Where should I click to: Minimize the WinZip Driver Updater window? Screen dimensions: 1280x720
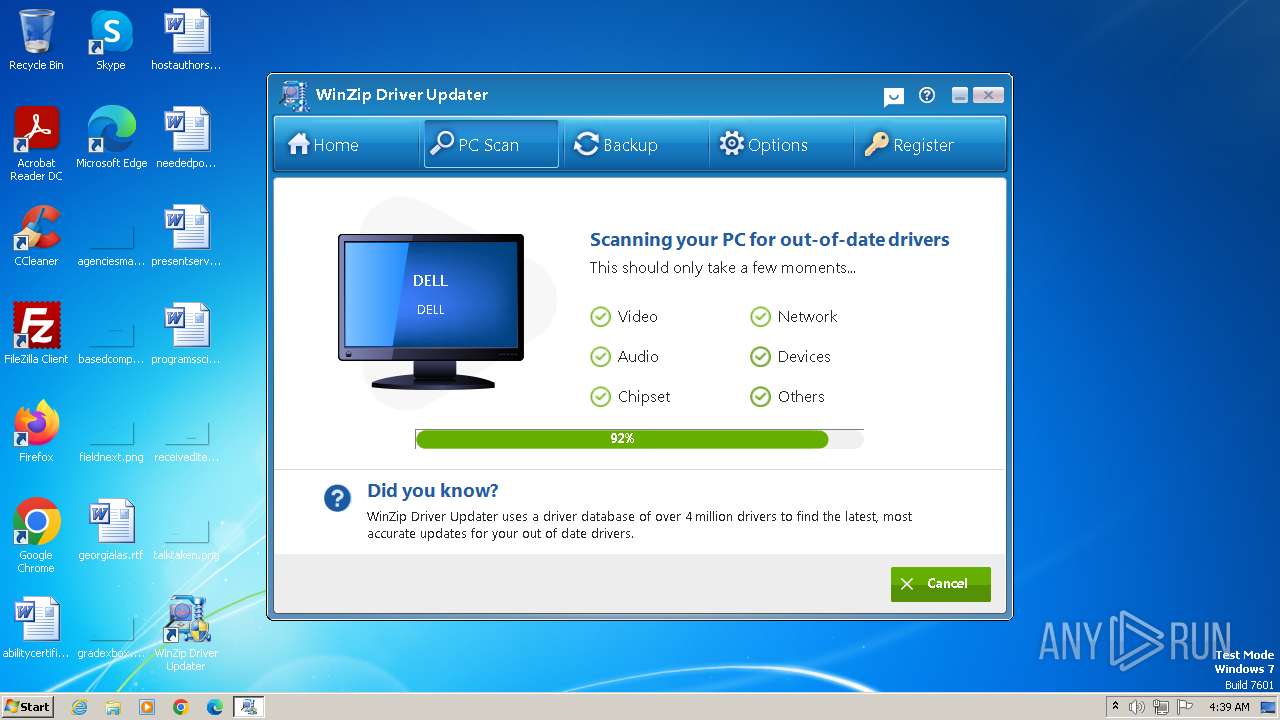(960, 95)
